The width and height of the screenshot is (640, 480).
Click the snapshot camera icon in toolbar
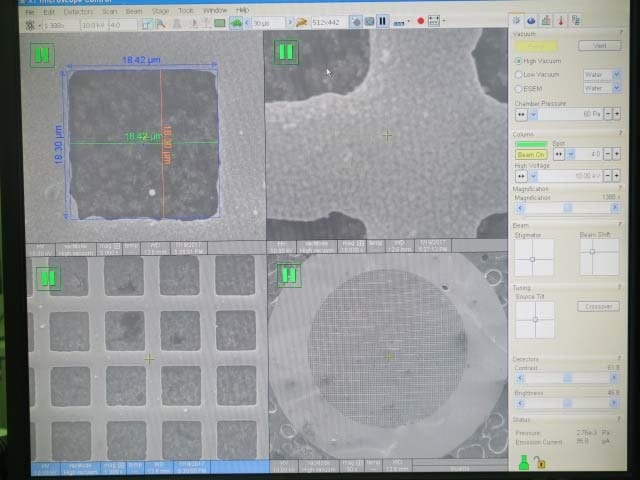tap(356, 21)
